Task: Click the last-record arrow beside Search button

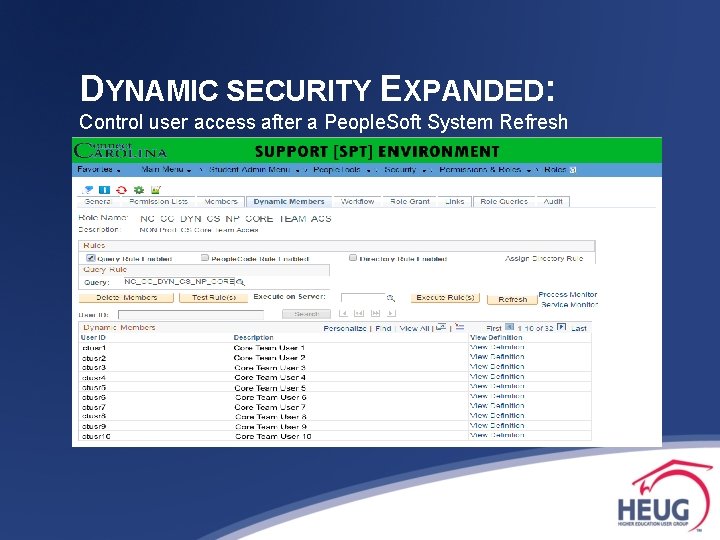Action: pyautogui.click(x=391, y=314)
